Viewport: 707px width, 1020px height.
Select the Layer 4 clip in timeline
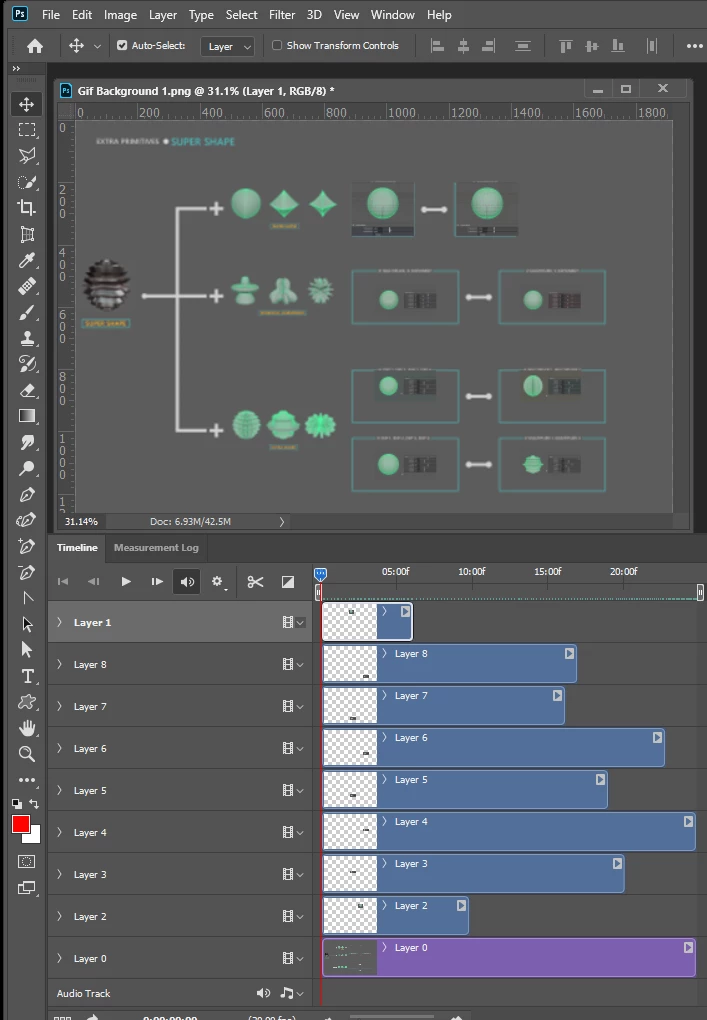(x=509, y=832)
